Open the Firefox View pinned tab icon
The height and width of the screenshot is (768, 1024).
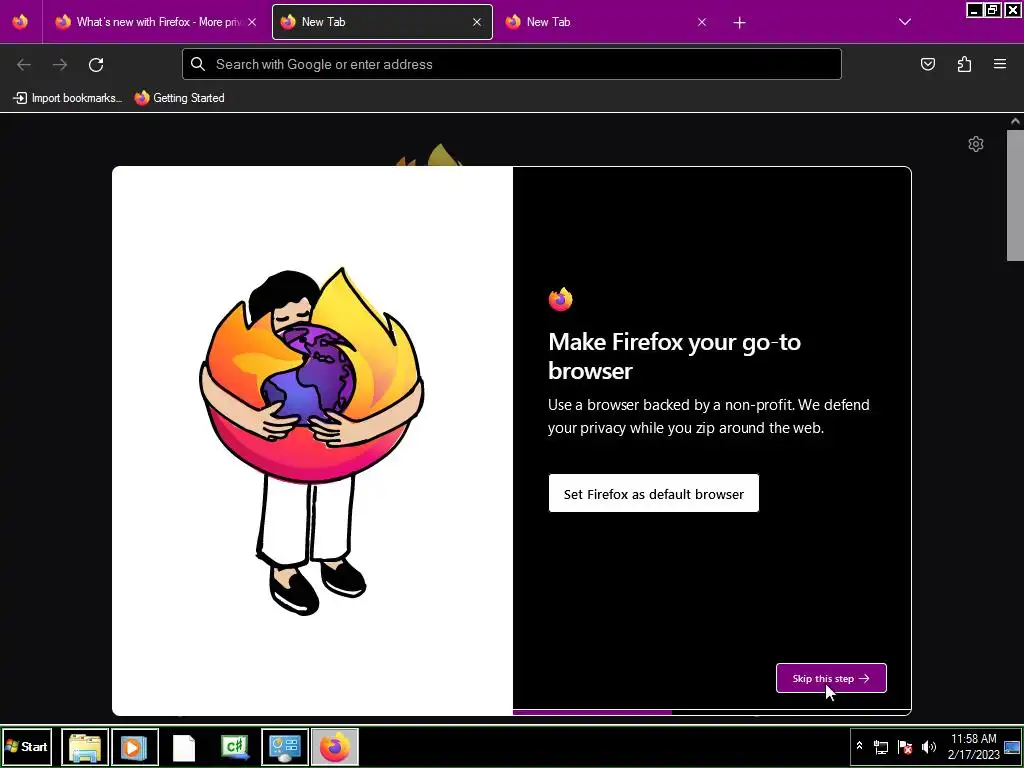pyautogui.click(x=20, y=22)
